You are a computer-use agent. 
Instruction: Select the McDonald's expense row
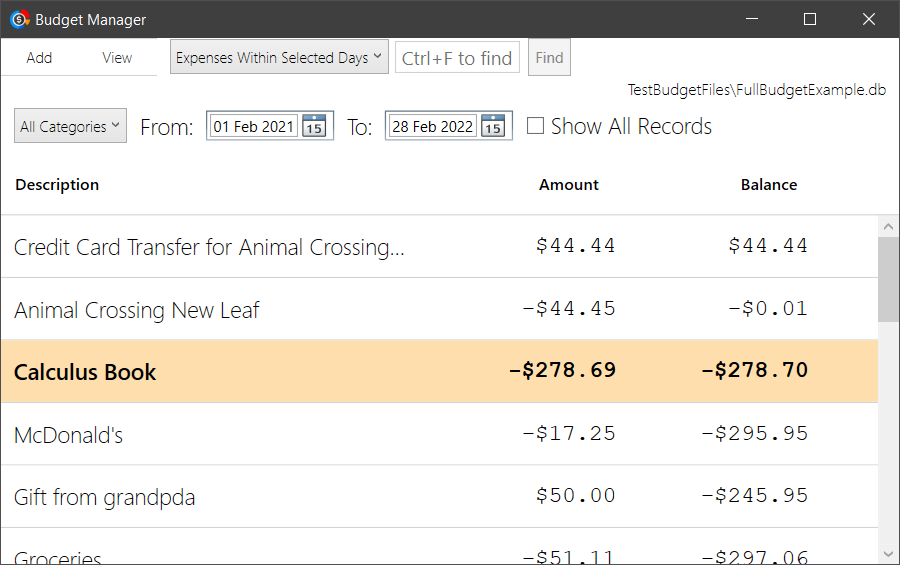[x=440, y=434]
